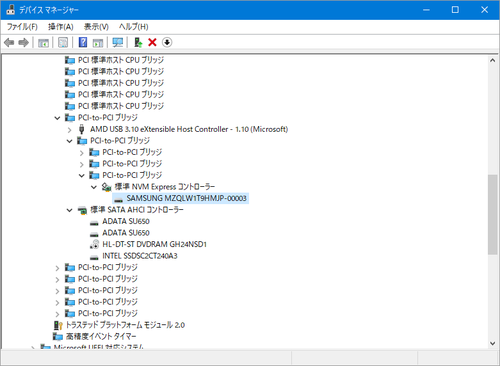Click the Trusted Platform Module 2.0 key icon

[x=58, y=325]
